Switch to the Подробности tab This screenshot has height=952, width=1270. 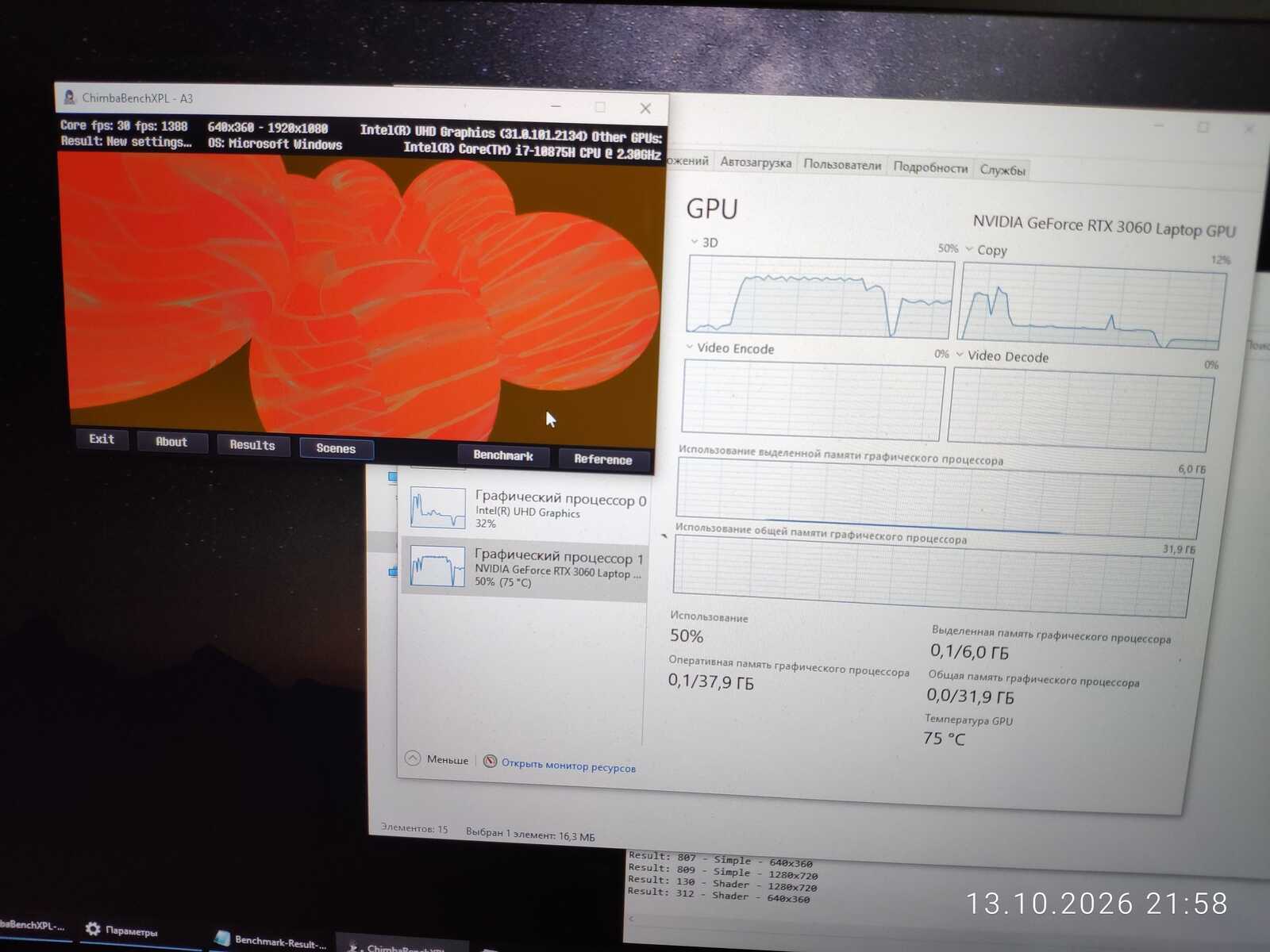tap(930, 167)
